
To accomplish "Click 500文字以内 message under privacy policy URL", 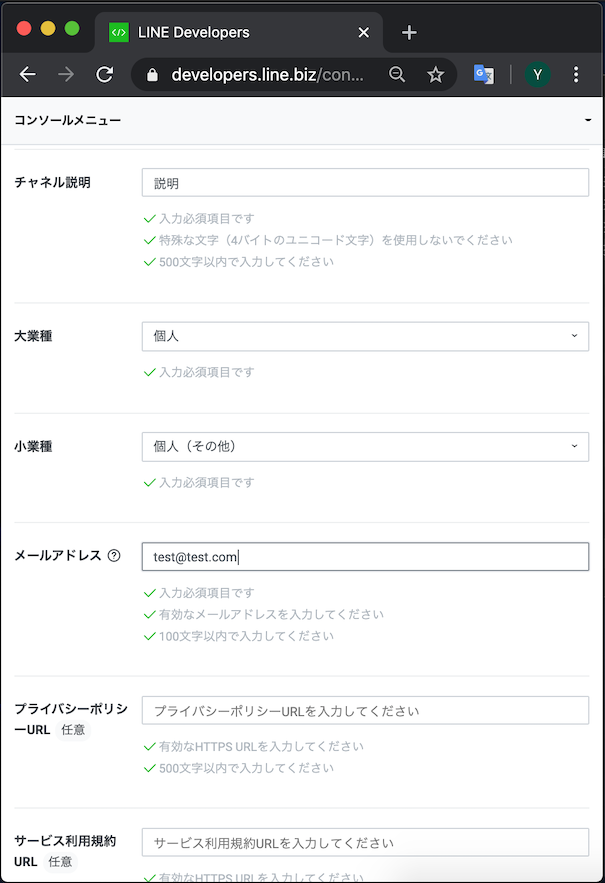I will 246,768.
